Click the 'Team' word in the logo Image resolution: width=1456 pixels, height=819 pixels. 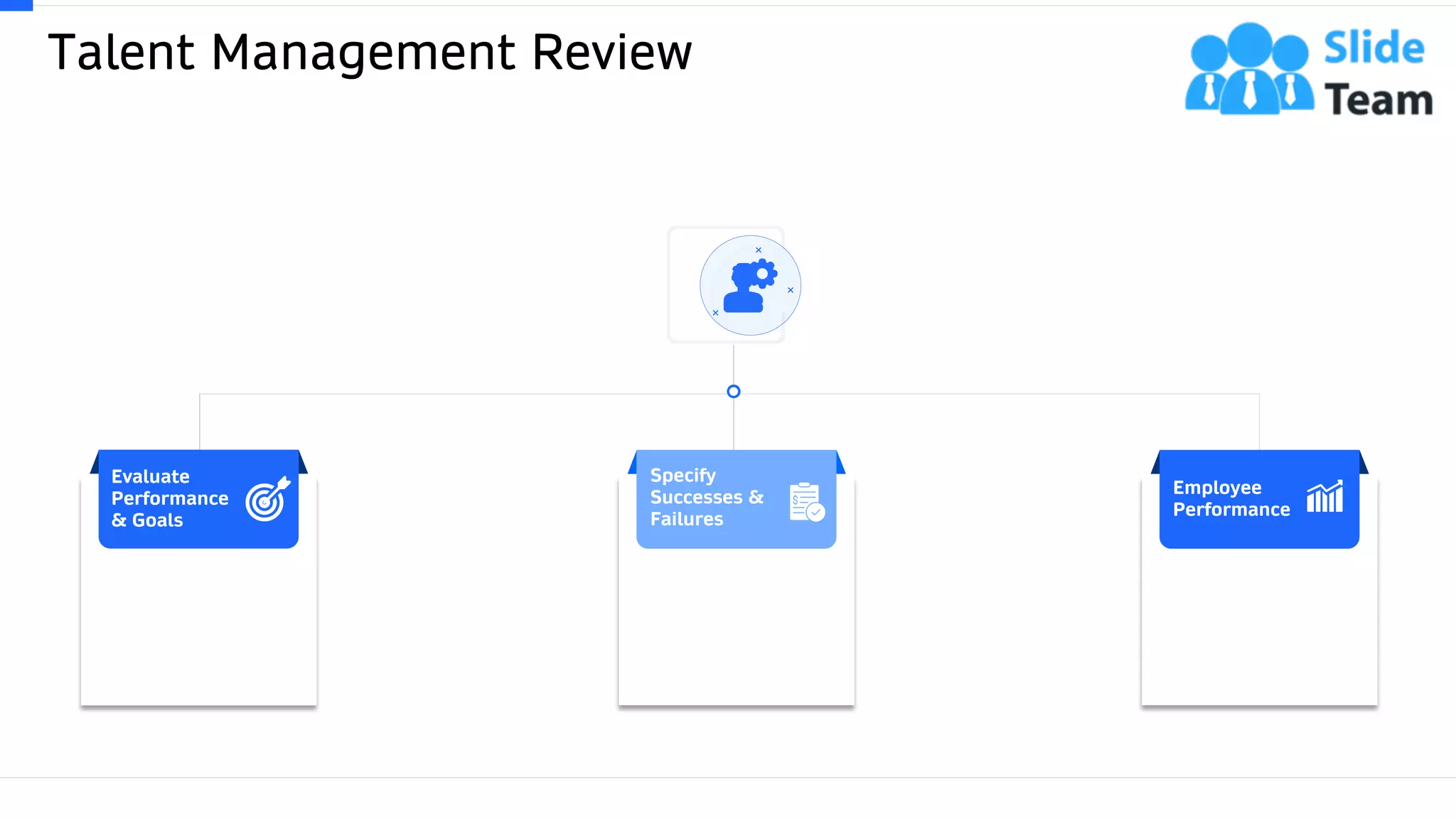click(1378, 100)
